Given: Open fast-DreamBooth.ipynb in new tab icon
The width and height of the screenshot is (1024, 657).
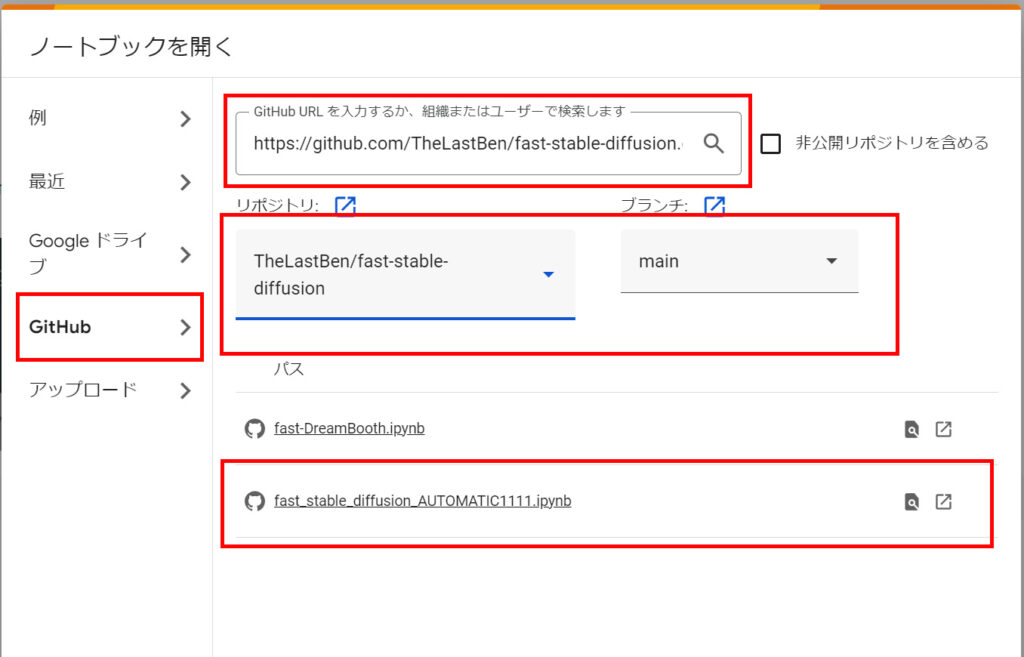Looking at the screenshot, I should (943, 430).
